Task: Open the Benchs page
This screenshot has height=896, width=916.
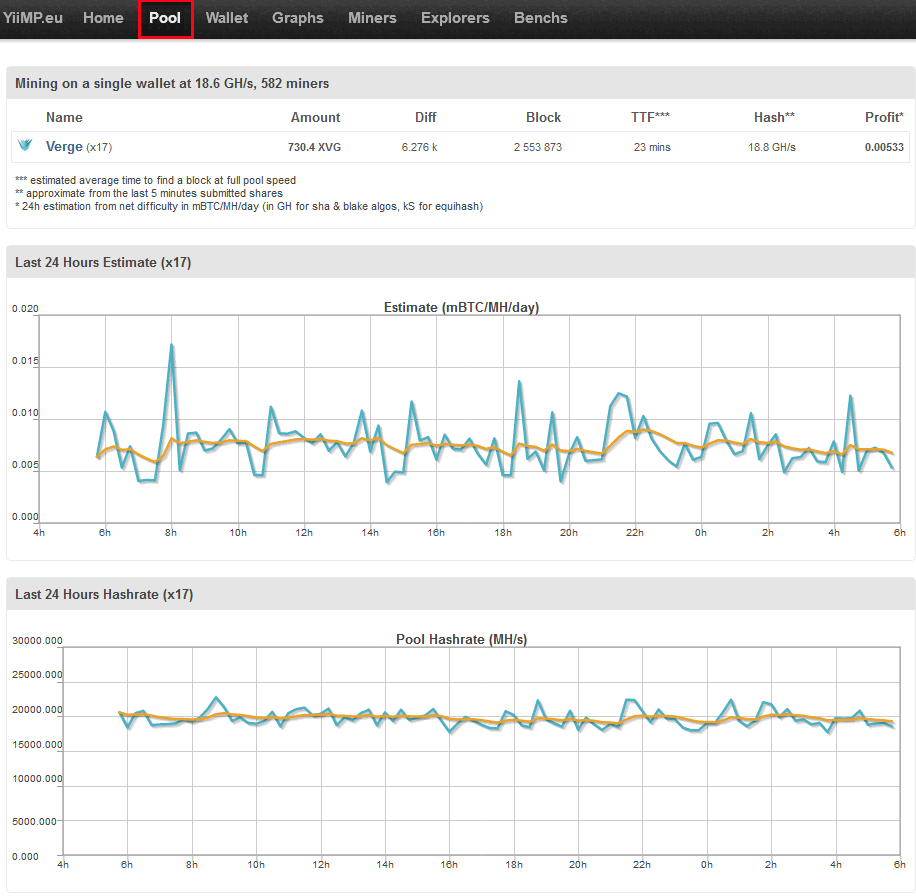Action: [x=540, y=18]
